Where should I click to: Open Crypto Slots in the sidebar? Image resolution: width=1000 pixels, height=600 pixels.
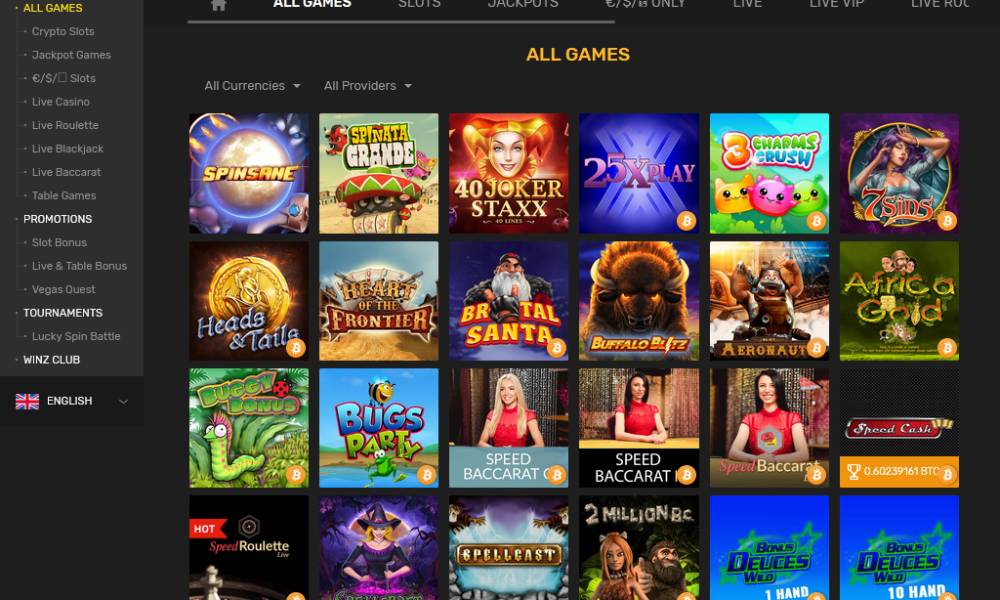[63, 31]
